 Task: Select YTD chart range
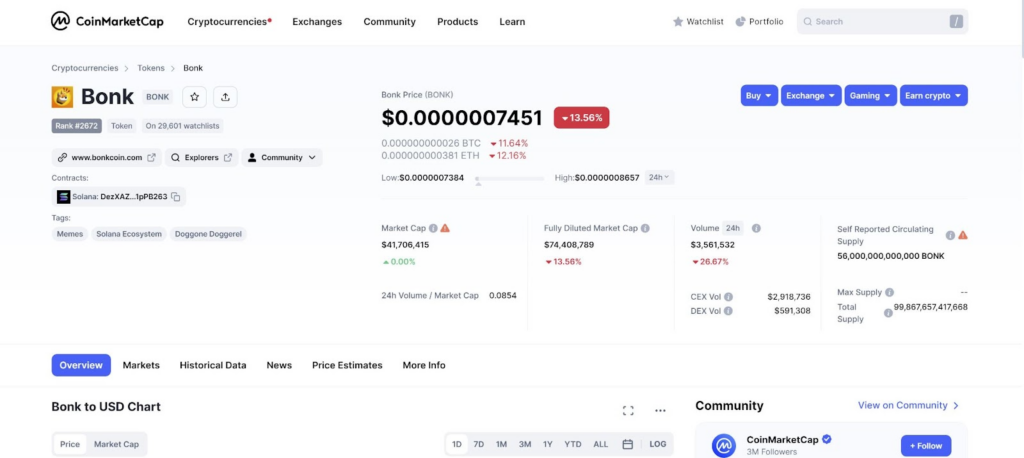click(573, 444)
